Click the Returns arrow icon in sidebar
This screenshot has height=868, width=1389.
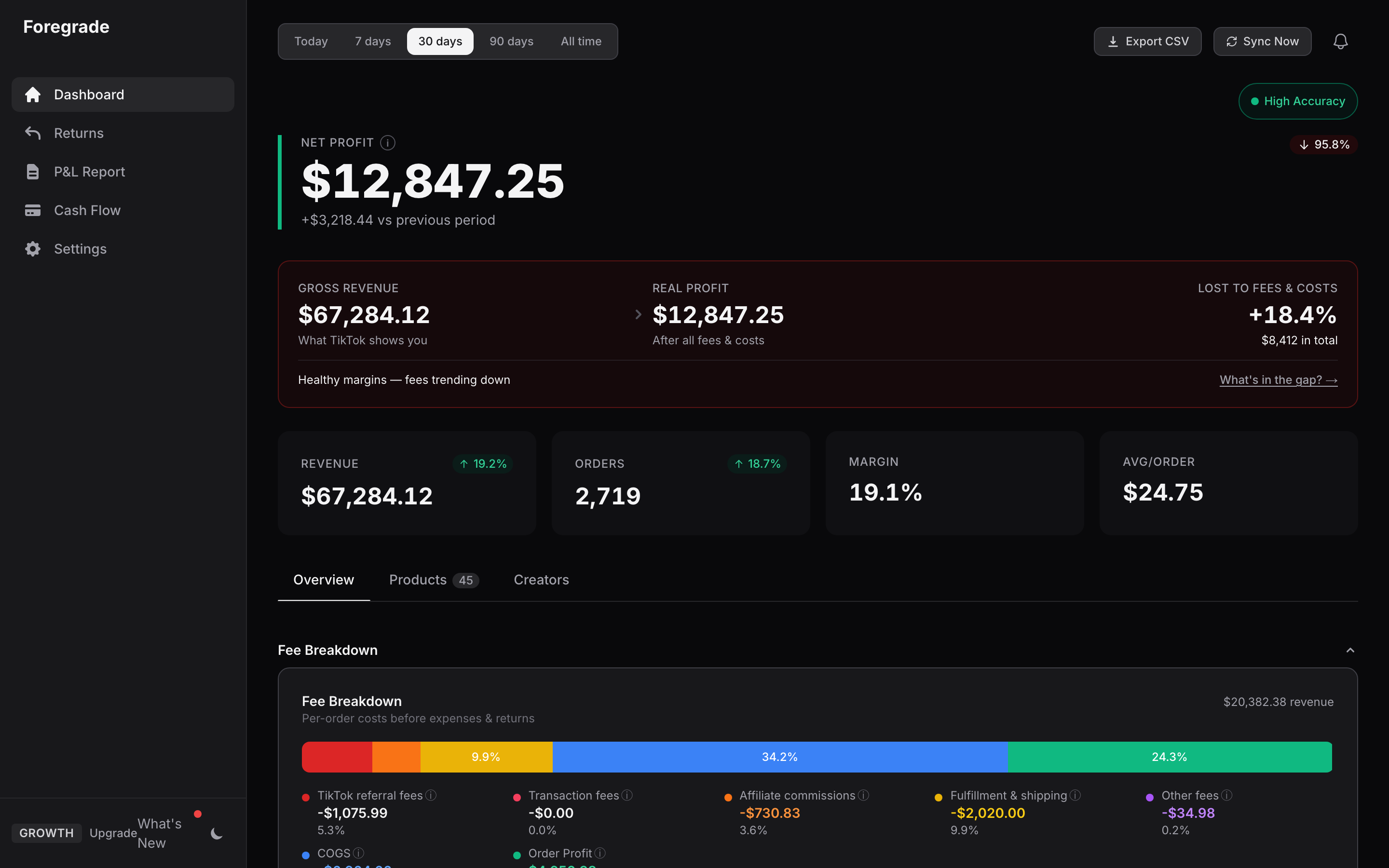point(33,133)
